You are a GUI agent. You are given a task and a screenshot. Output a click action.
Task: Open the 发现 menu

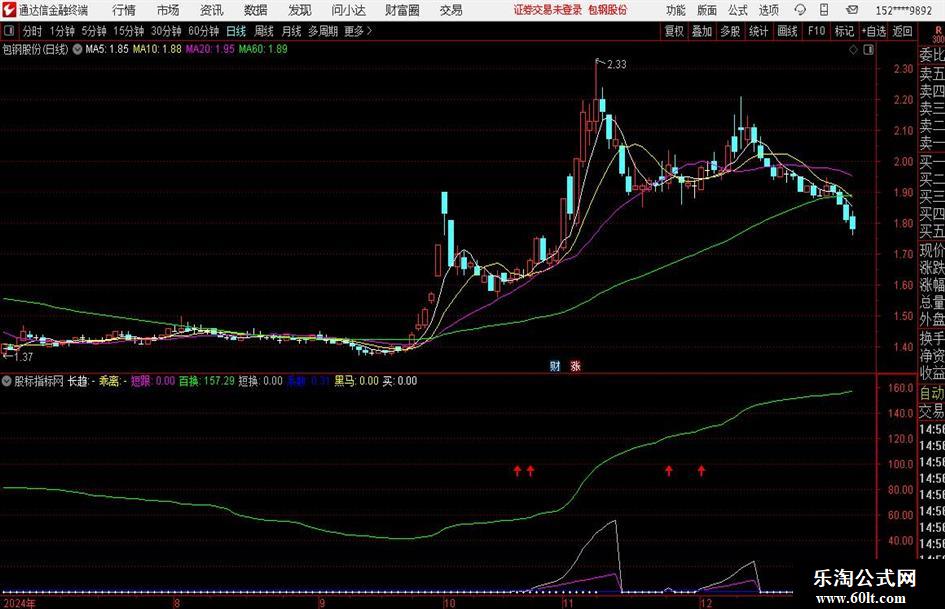pyautogui.click(x=300, y=10)
